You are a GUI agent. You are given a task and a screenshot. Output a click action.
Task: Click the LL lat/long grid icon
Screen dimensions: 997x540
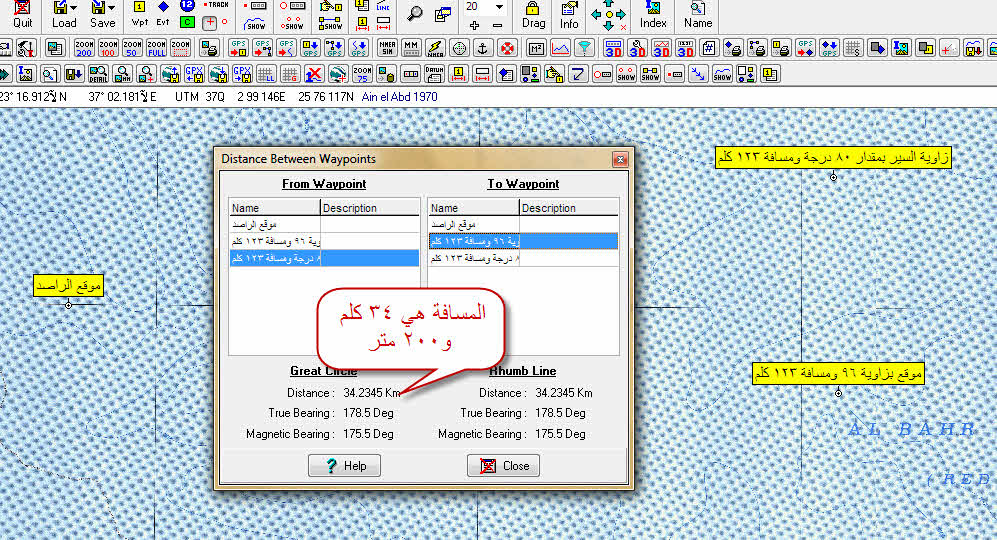tap(266, 74)
